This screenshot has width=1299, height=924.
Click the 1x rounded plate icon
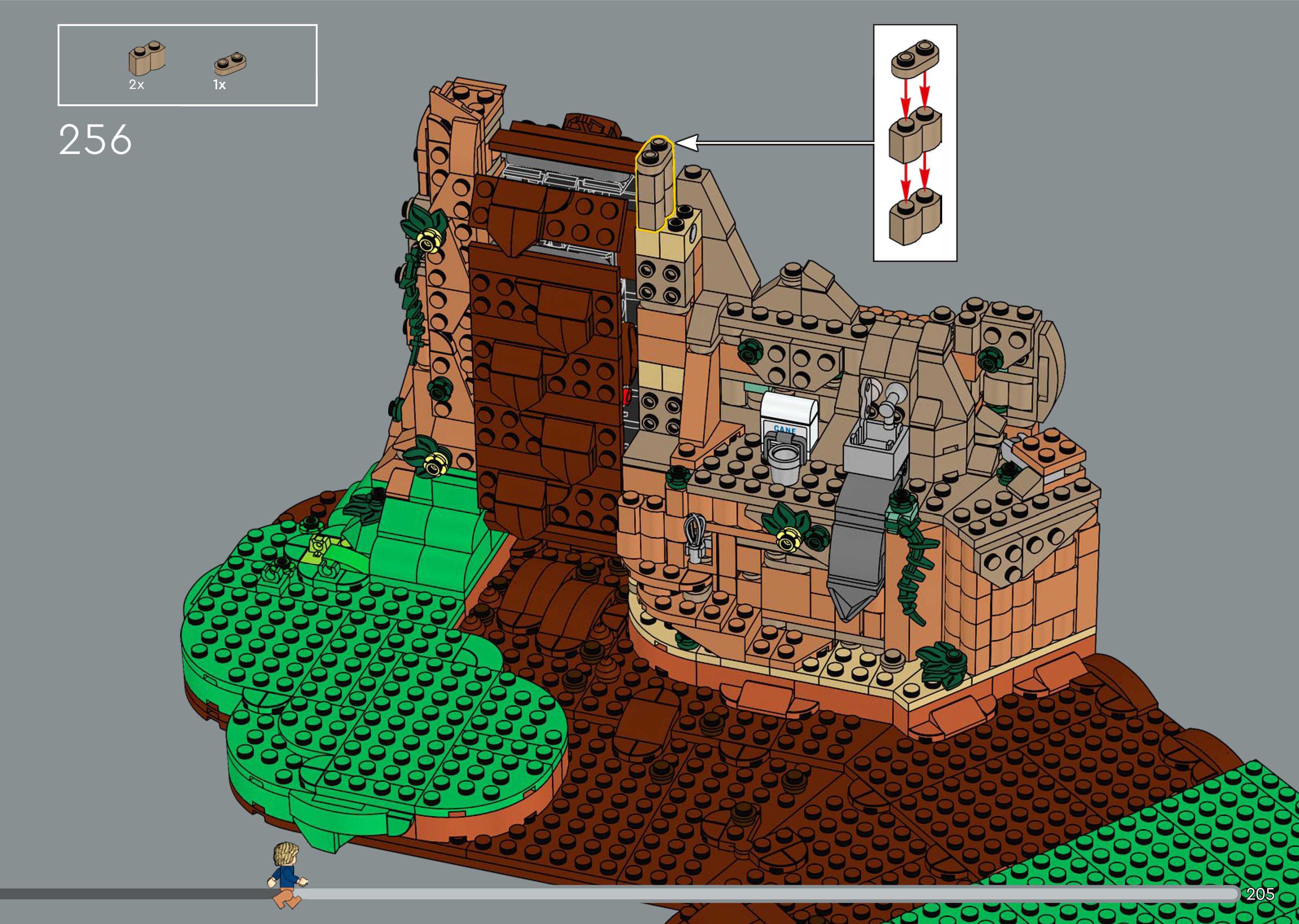pos(230,64)
